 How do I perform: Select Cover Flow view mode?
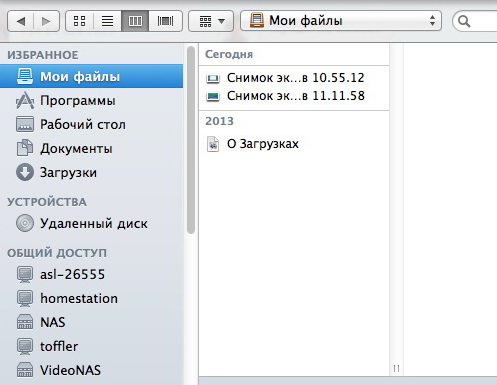[x=165, y=21]
